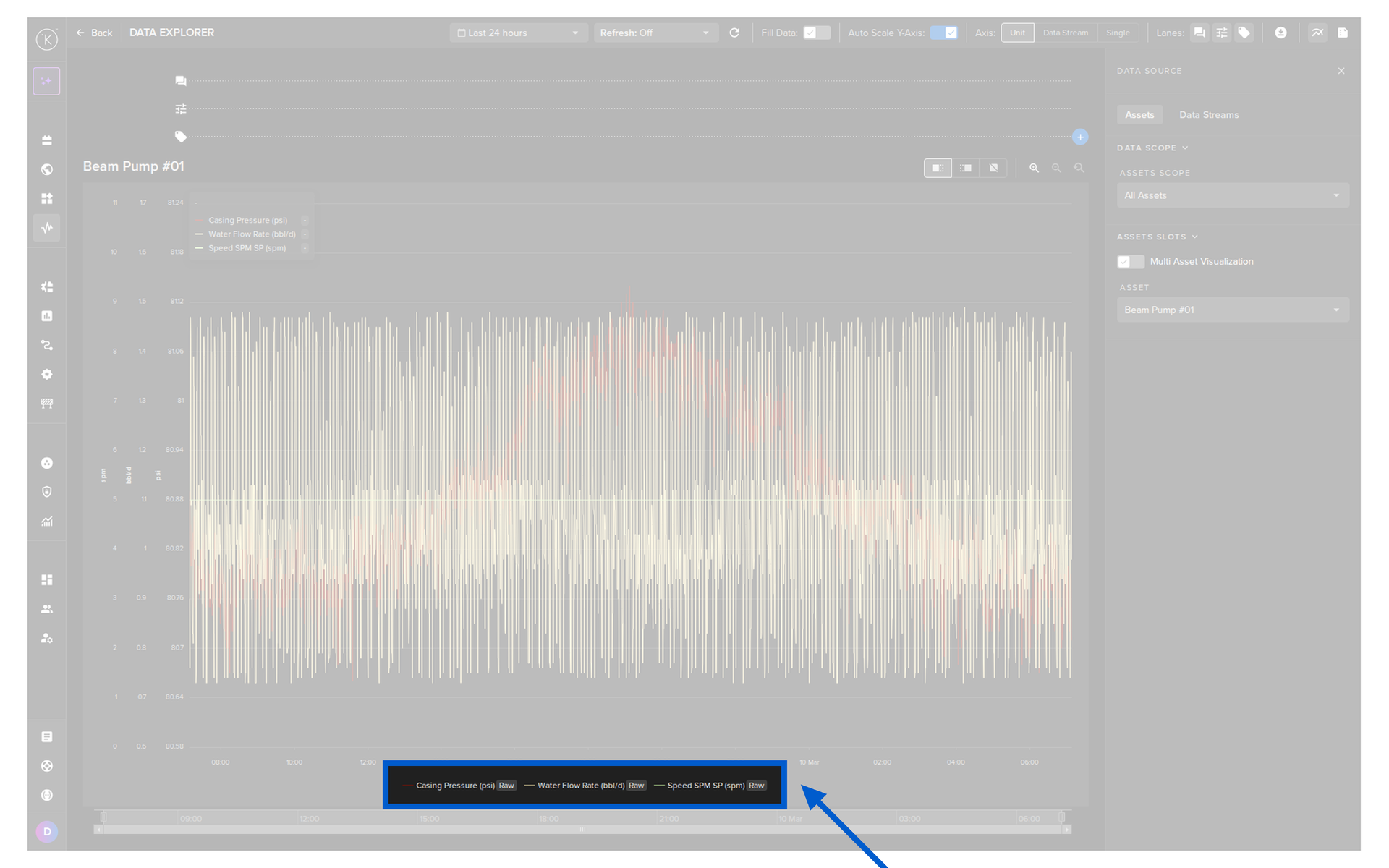Screen dimensions: 1389x868
Task: Toggle Auto Scale Y-Axis switch
Action: pyautogui.click(x=944, y=33)
